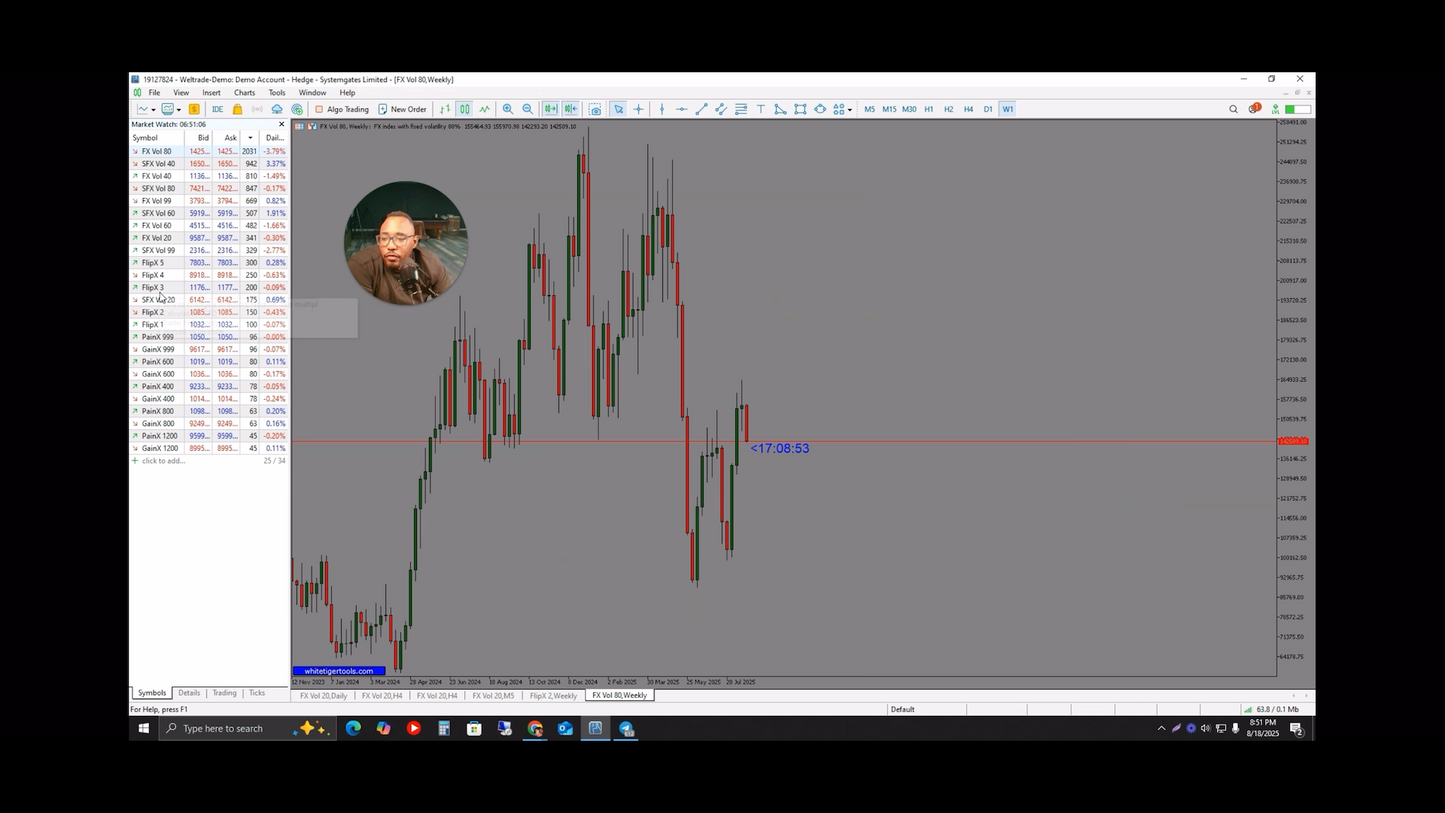Select the Text label tool
This screenshot has height=813, width=1445.
(x=761, y=109)
